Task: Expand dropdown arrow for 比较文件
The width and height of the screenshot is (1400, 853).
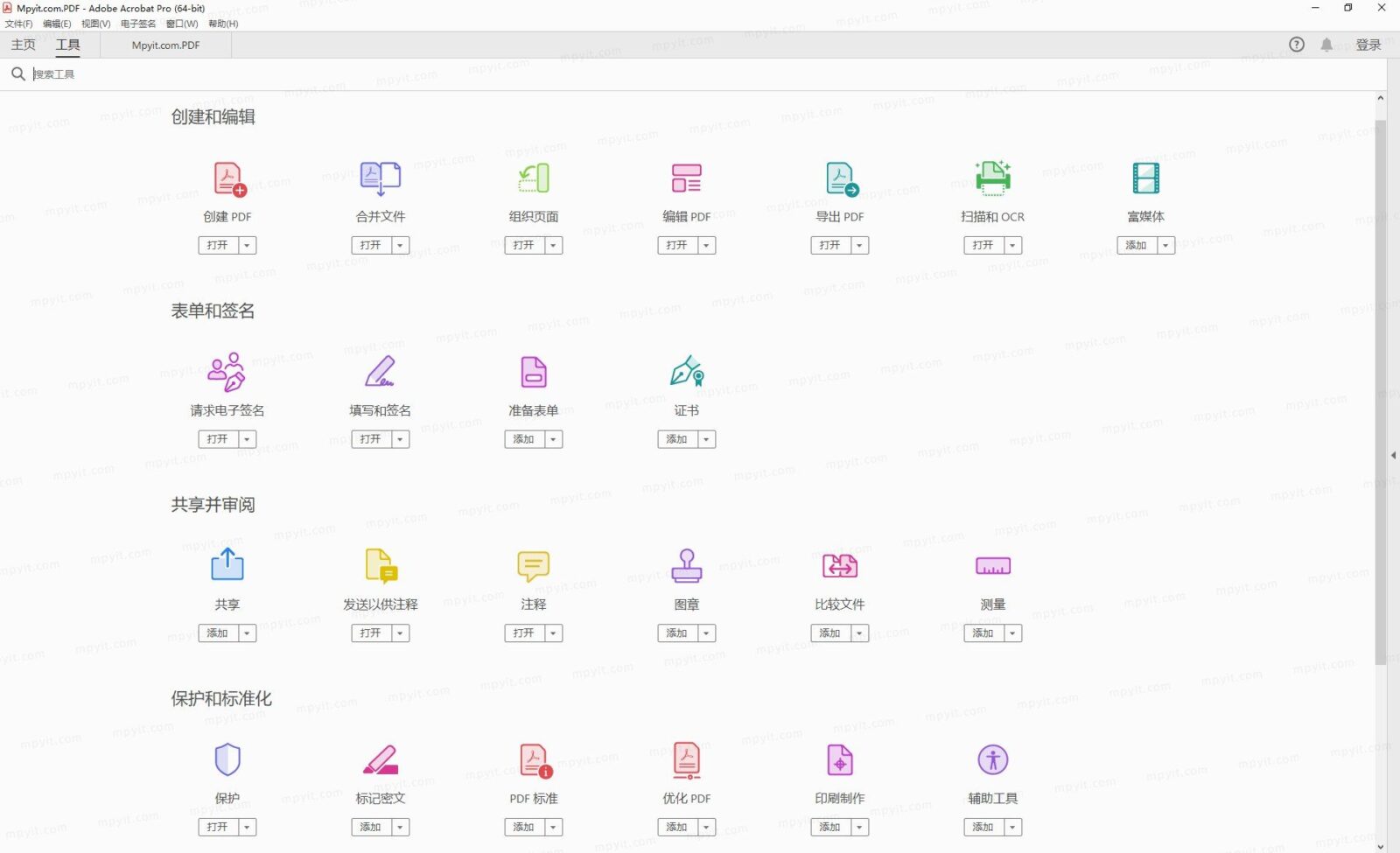Action: coord(859,633)
